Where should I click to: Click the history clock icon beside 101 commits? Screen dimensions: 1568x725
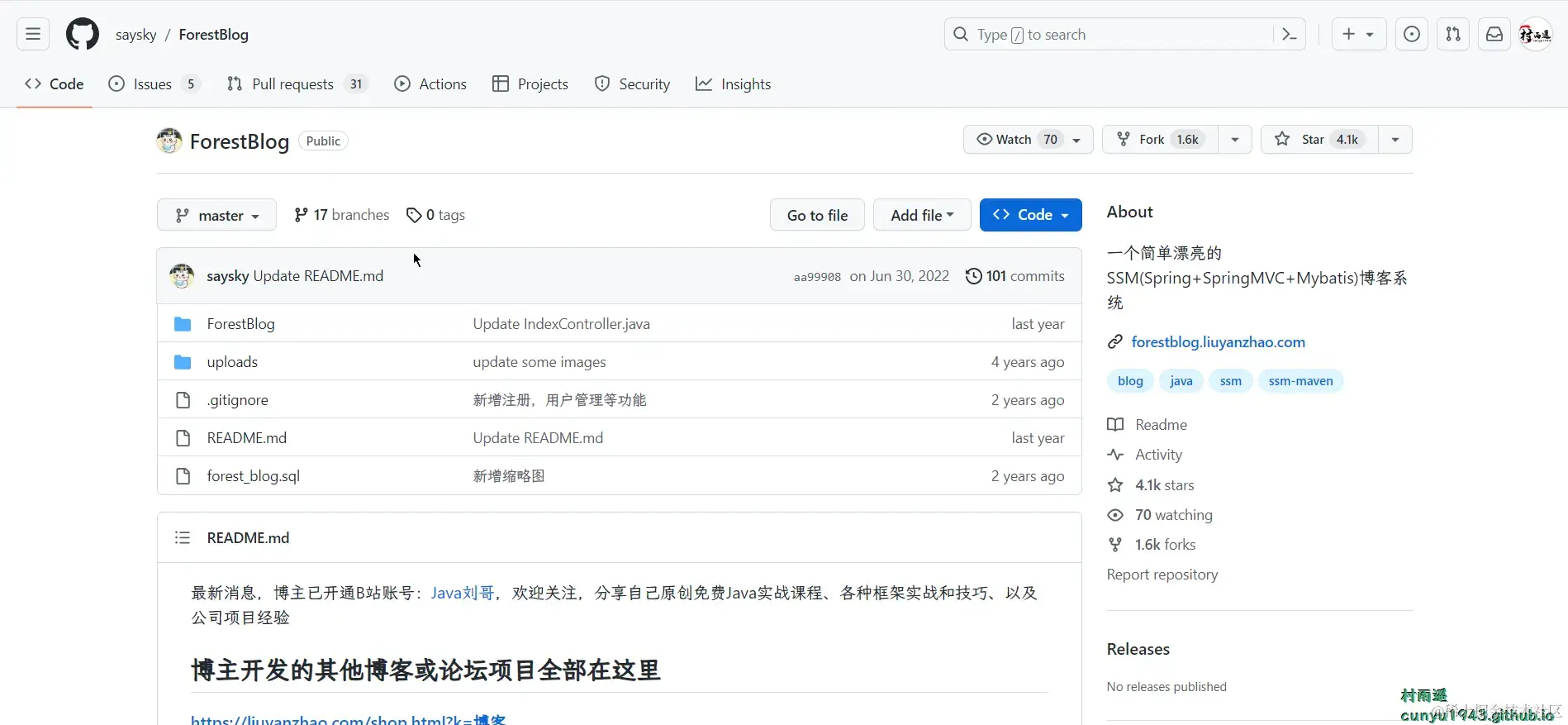pos(974,276)
